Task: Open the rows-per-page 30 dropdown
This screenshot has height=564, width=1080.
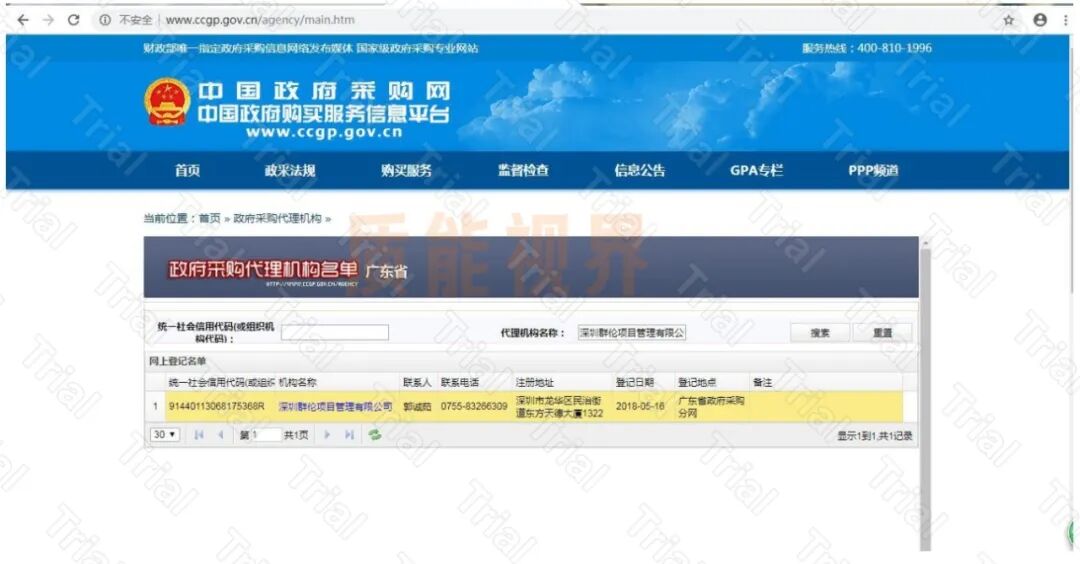Action: 165,435
